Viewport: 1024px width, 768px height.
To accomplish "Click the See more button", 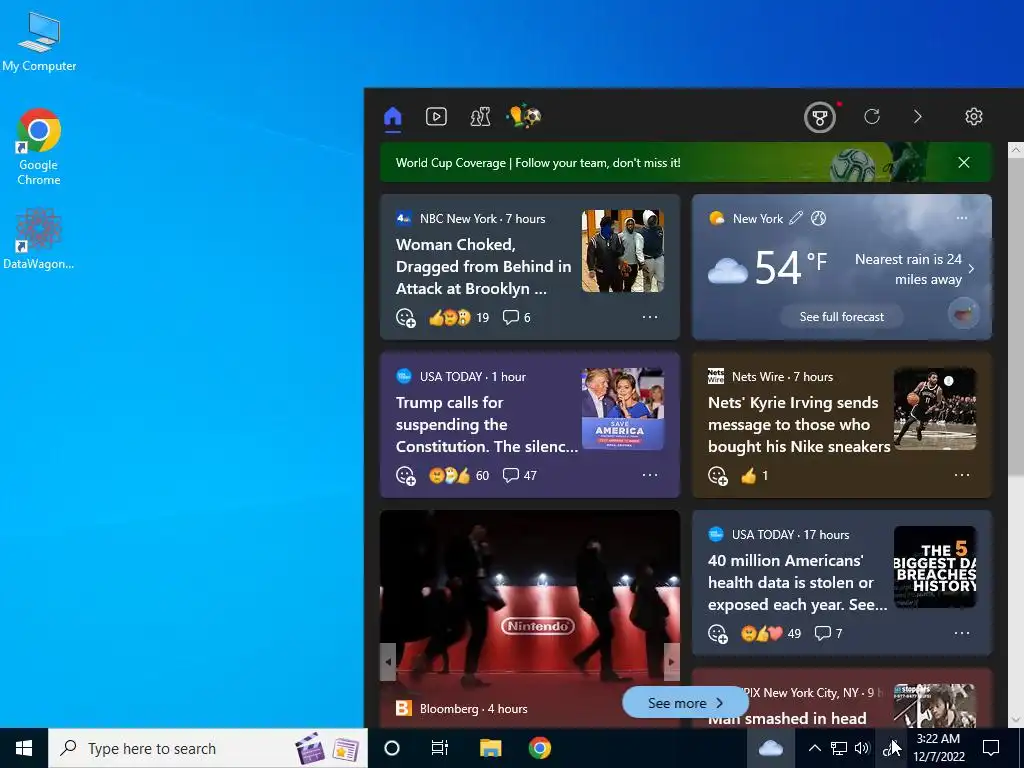I will point(685,703).
